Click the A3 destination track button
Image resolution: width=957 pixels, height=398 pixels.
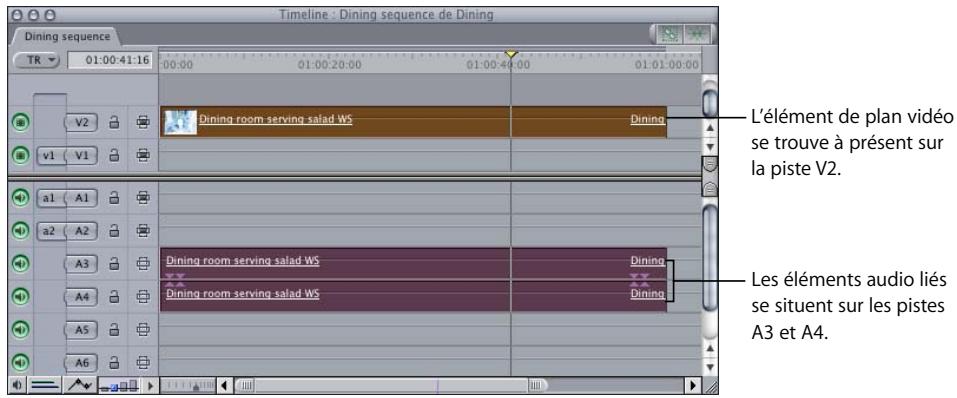81,264
